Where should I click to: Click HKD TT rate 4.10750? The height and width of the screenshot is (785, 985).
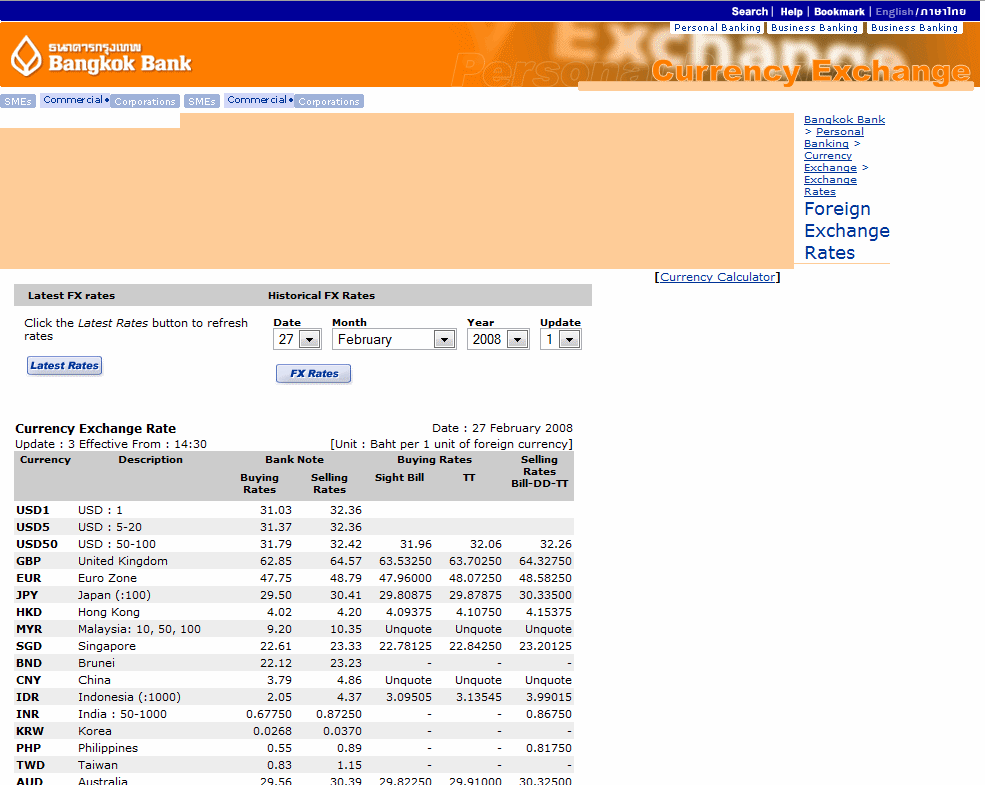coord(479,612)
